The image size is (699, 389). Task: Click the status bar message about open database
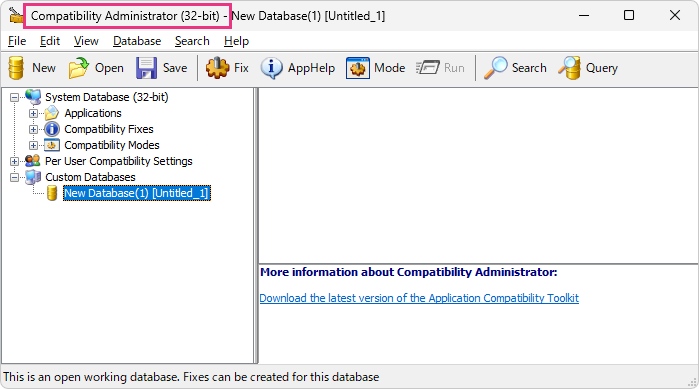pyautogui.click(x=191, y=377)
